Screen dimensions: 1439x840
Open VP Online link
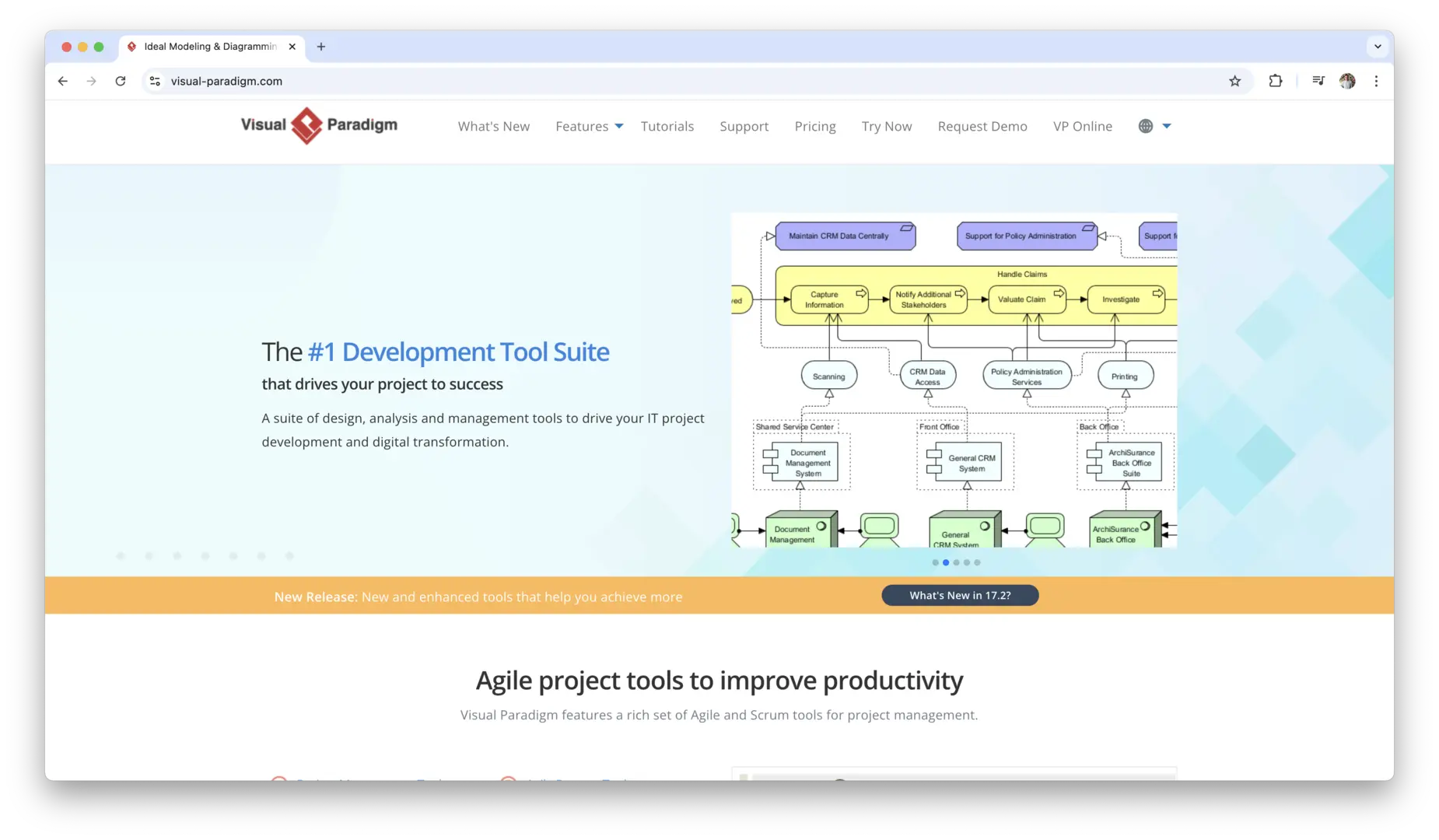(1083, 126)
